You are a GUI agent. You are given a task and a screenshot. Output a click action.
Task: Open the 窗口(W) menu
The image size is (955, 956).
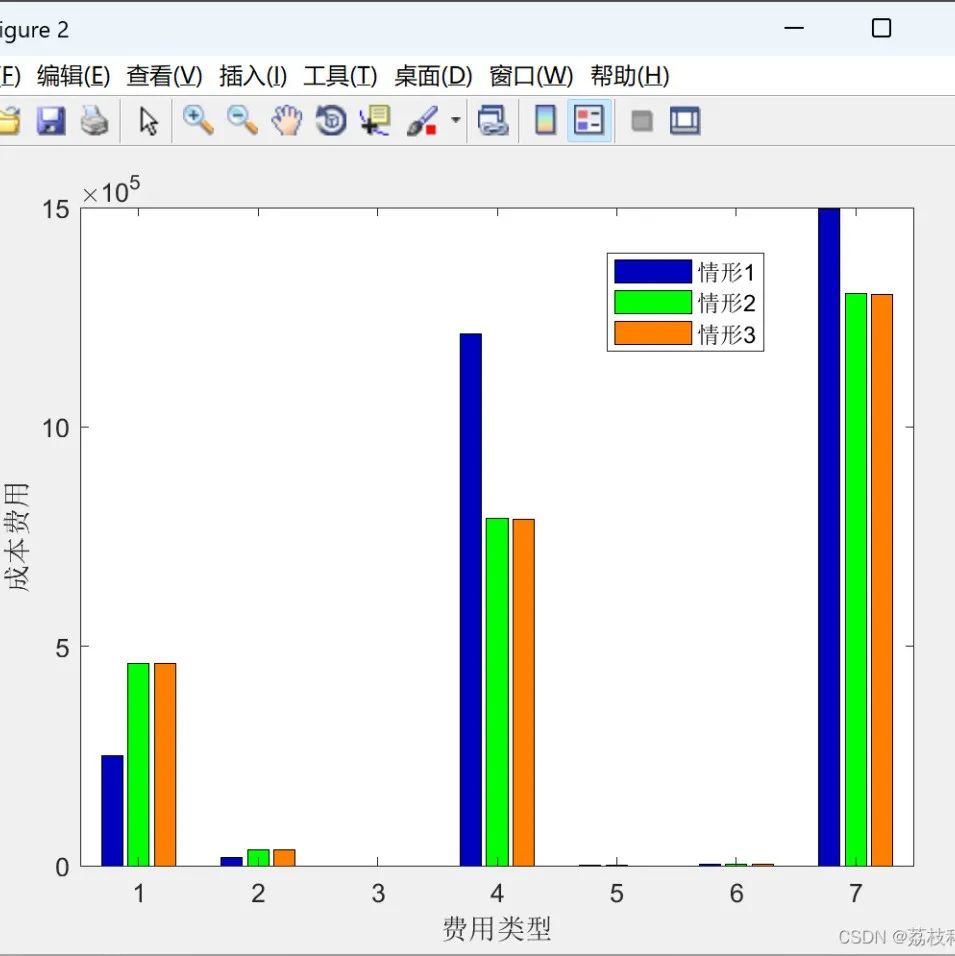tap(531, 76)
